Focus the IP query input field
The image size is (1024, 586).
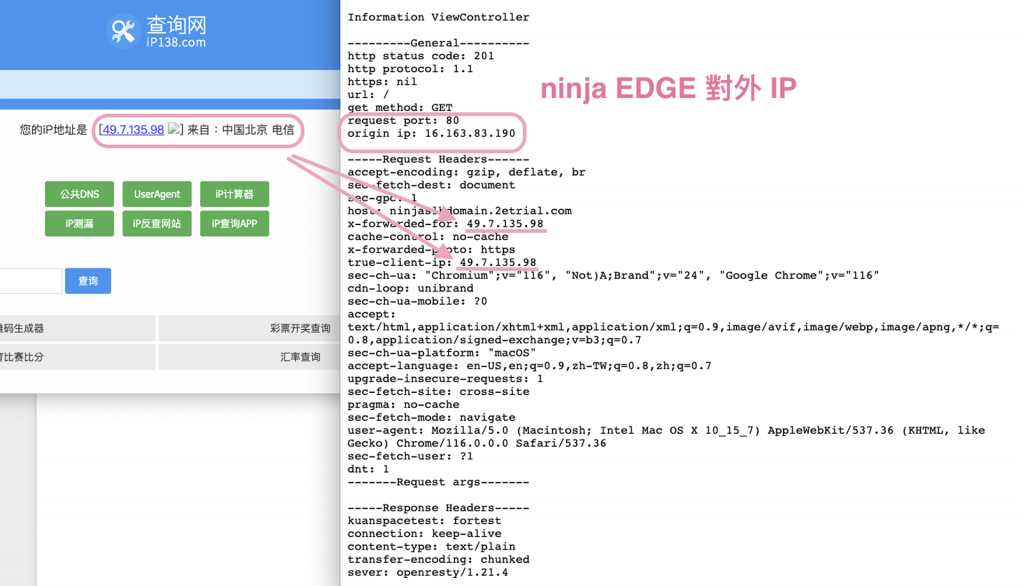tap(31, 281)
